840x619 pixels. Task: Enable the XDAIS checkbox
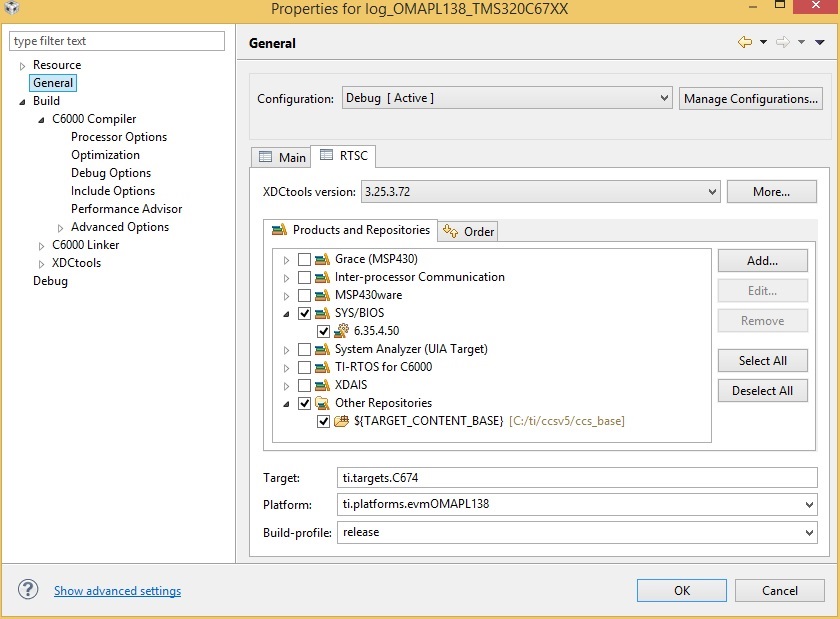point(304,385)
